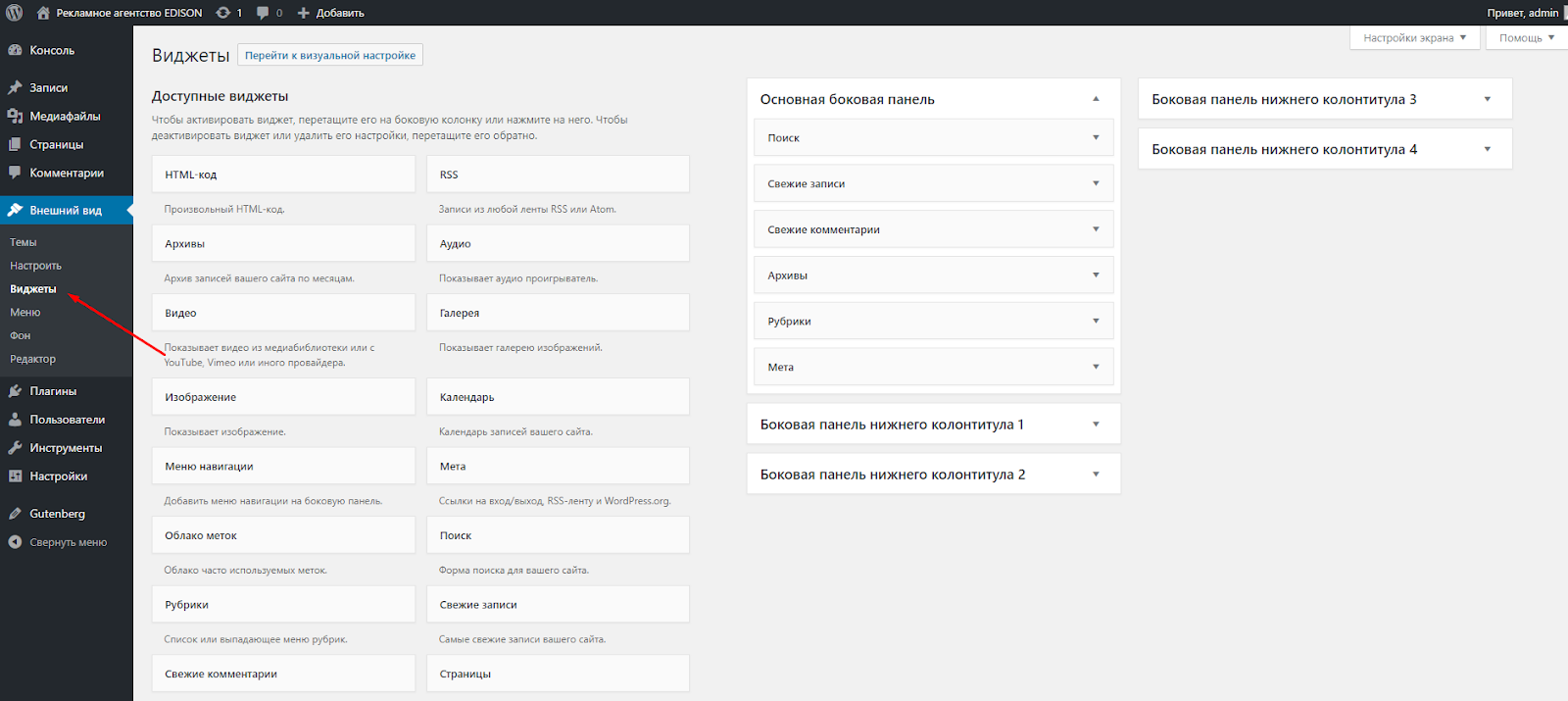Select the Меню навигации available widget

point(283,467)
